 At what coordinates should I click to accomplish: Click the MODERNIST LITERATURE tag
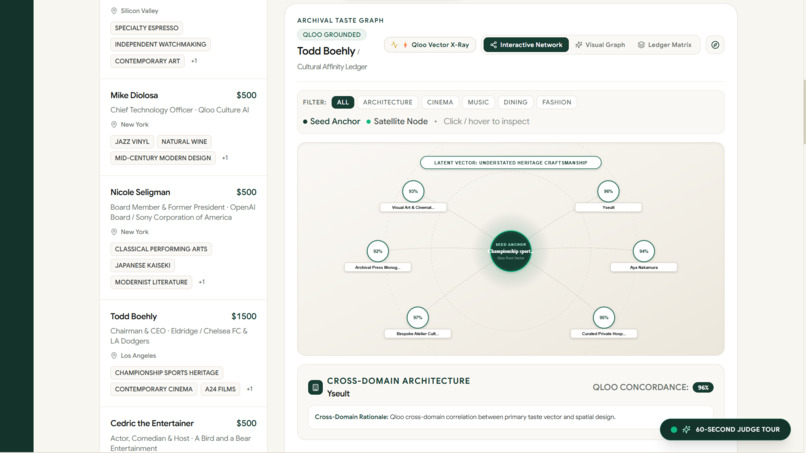(x=151, y=282)
